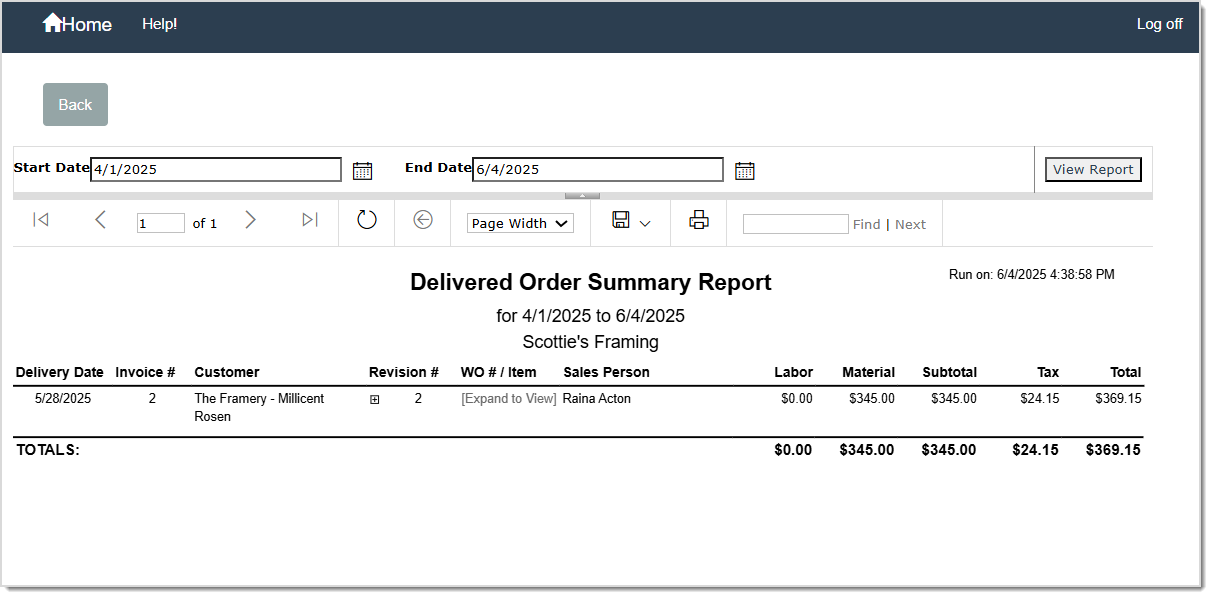Open the End Date calendar picker
This screenshot has height=597, width=1211.
[x=744, y=169]
